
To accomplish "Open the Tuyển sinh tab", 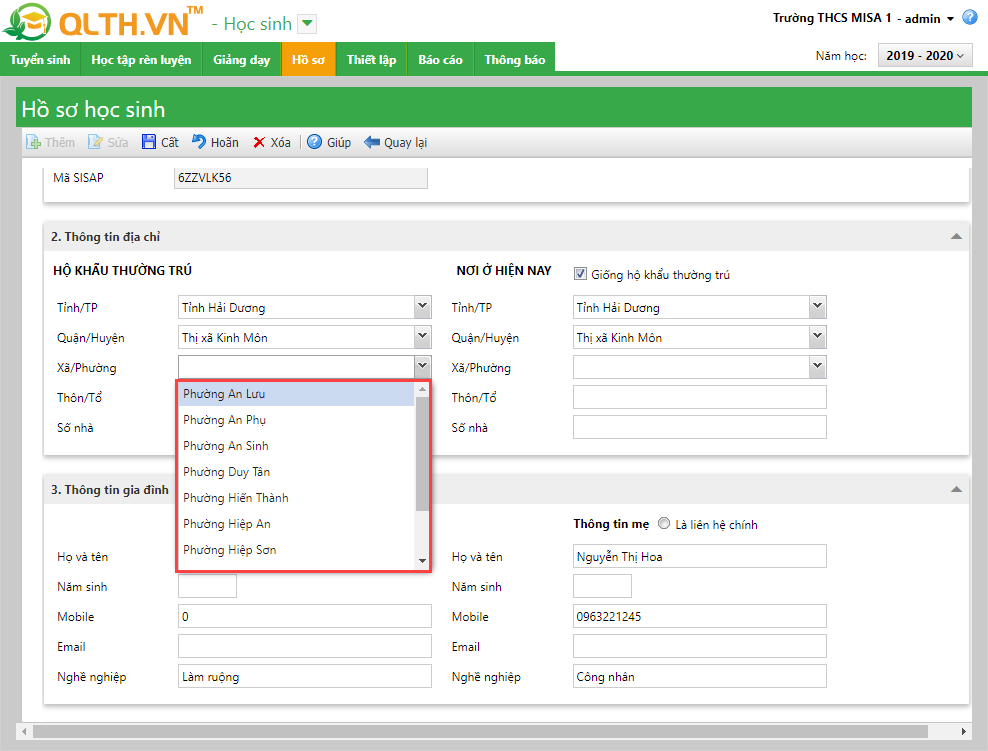I will point(40,59).
